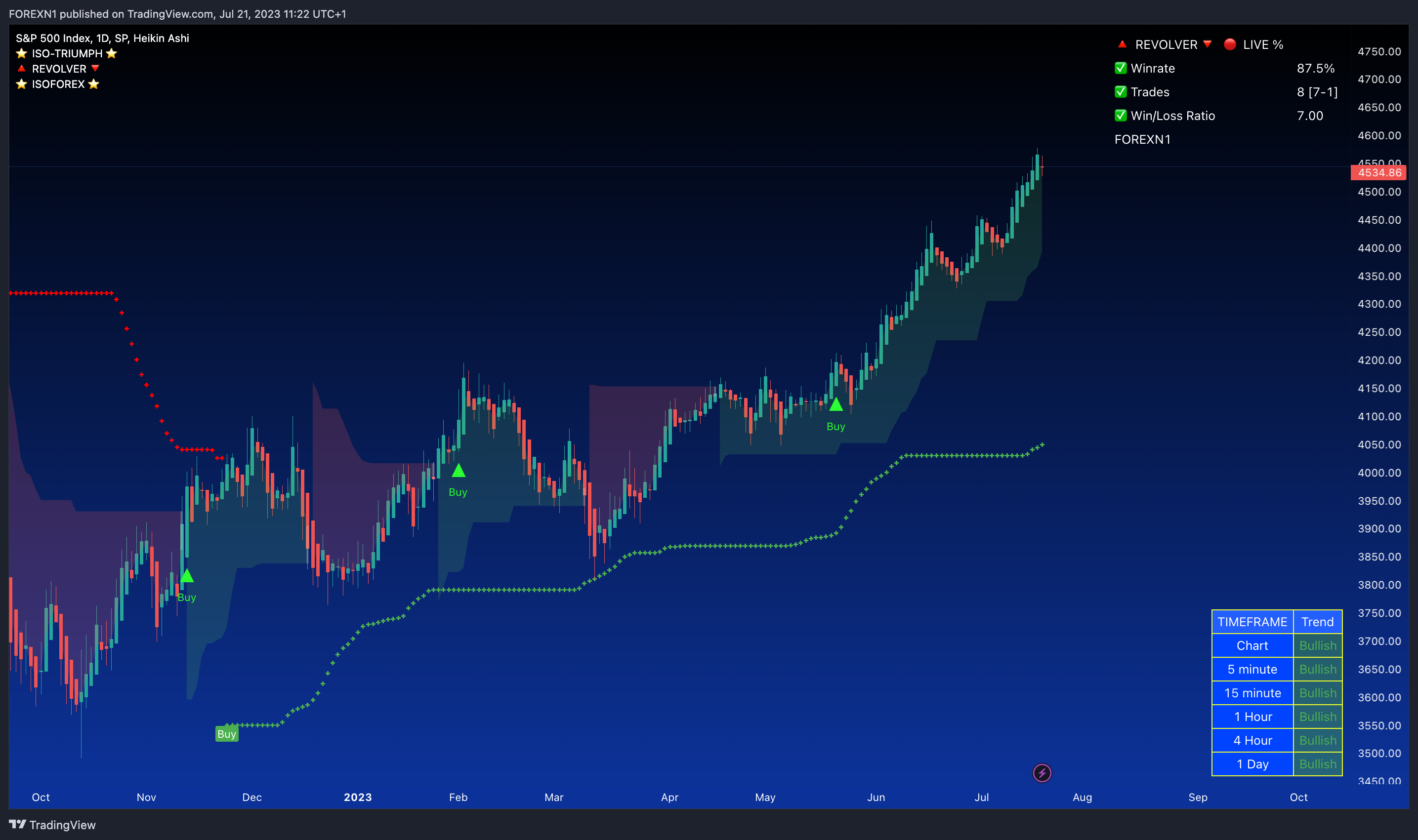Click the red up-triangle in REVOLVER stats panel
This screenshot has width=1418, height=840.
pyautogui.click(x=1122, y=44)
